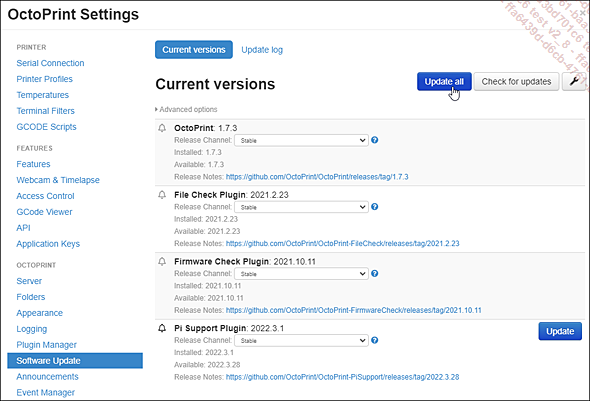Viewport: 590px width, 401px height.
Task: Open help icon next to OctoPrint release channel
Action: tap(374, 140)
